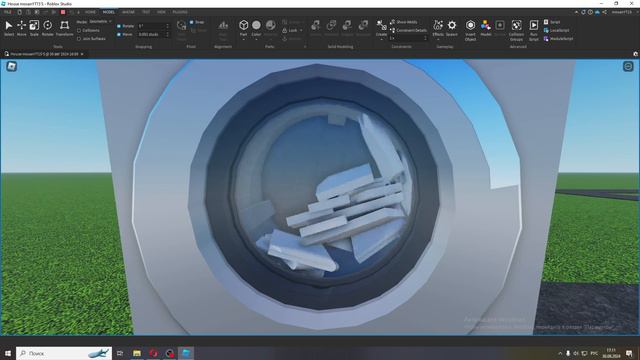Toggle Show Welds

click(404, 22)
